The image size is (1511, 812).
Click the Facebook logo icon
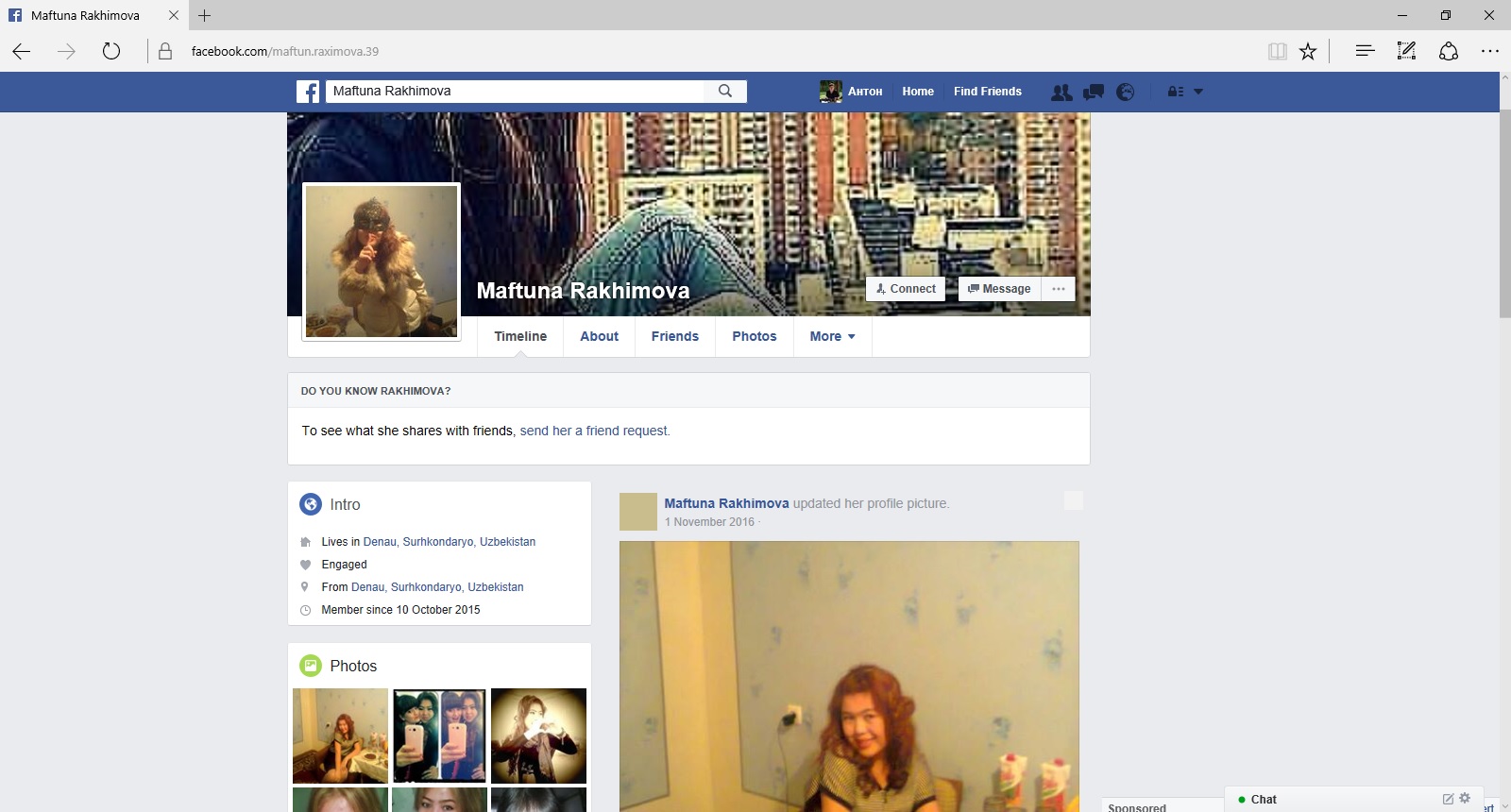point(308,92)
